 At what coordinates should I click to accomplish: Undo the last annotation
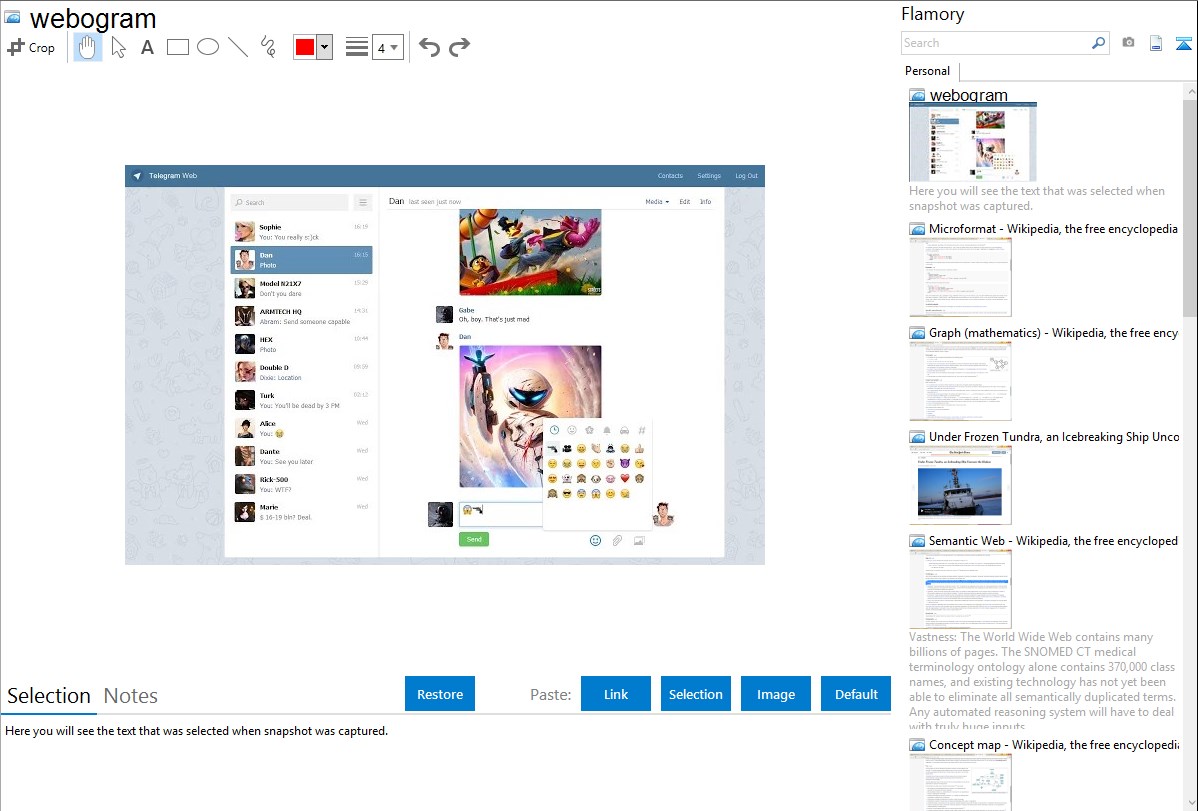[x=429, y=47]
